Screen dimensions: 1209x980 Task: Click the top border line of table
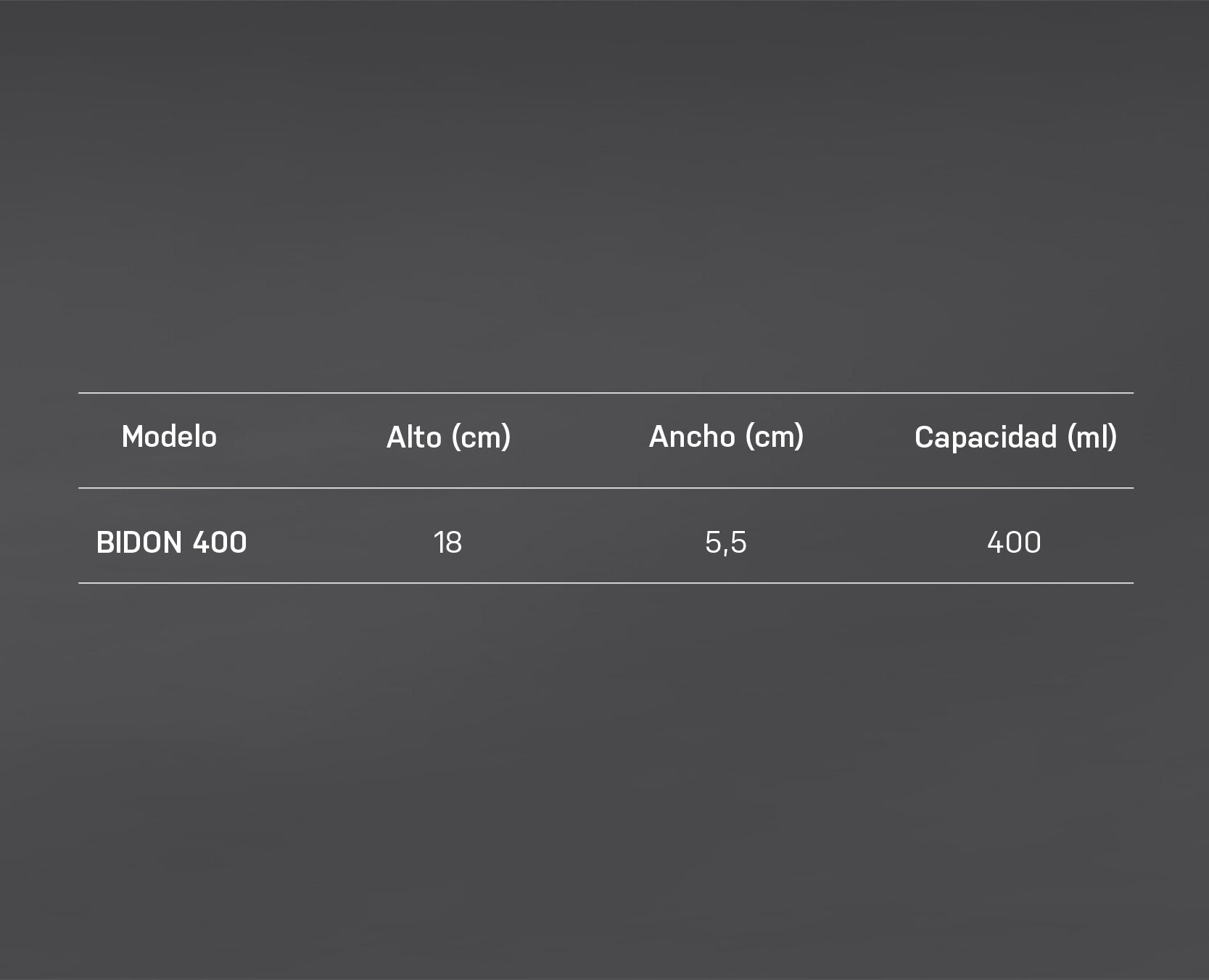pos(606,392)
